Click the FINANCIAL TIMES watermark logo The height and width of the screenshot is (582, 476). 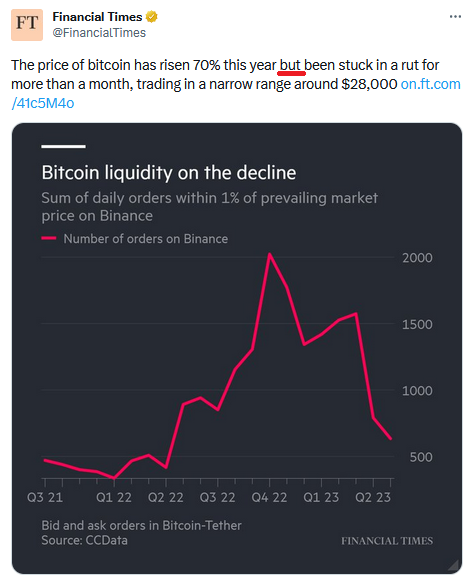coord(387,541)
